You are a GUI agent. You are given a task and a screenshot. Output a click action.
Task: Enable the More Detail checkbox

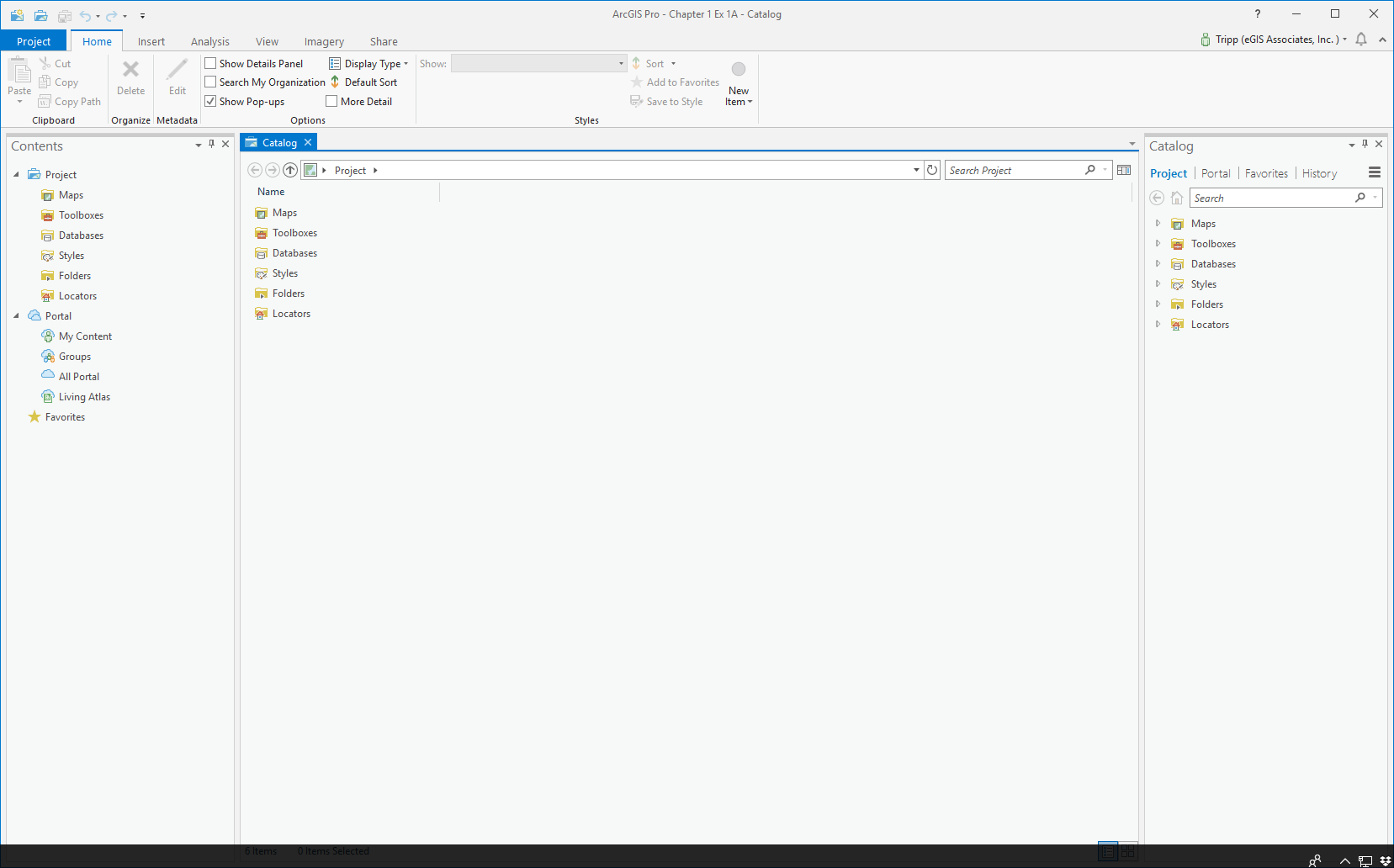click(x=331, y=101)
